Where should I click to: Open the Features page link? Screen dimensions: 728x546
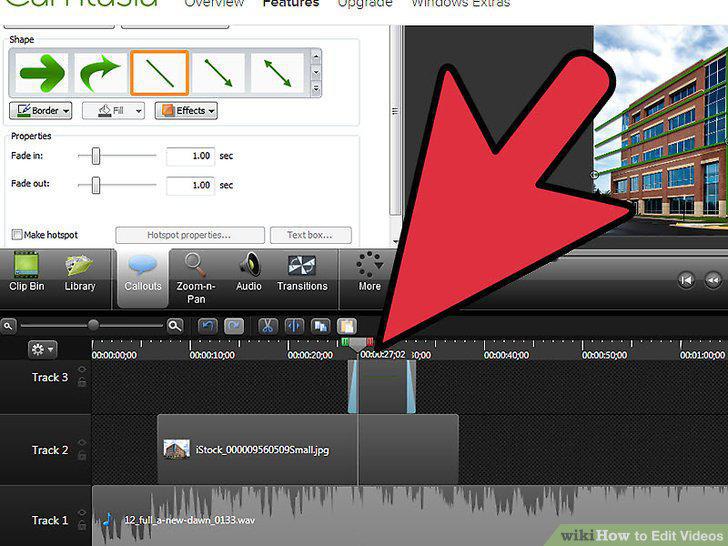point(291,3)
